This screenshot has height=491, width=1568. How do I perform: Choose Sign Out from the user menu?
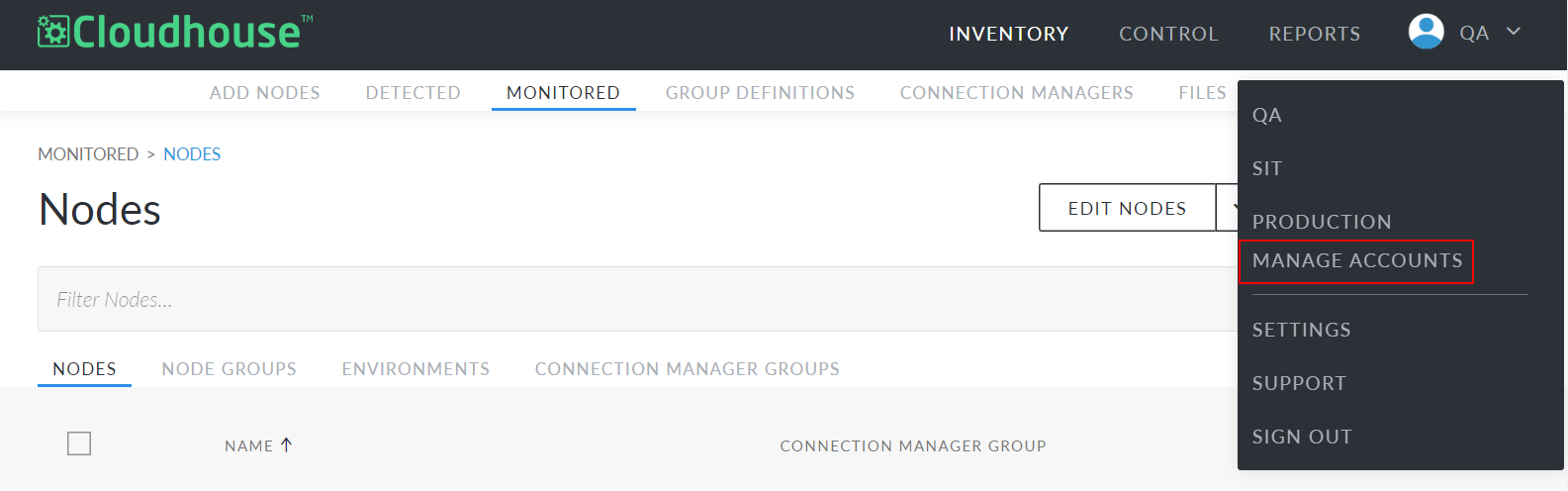click(1302, 437)
